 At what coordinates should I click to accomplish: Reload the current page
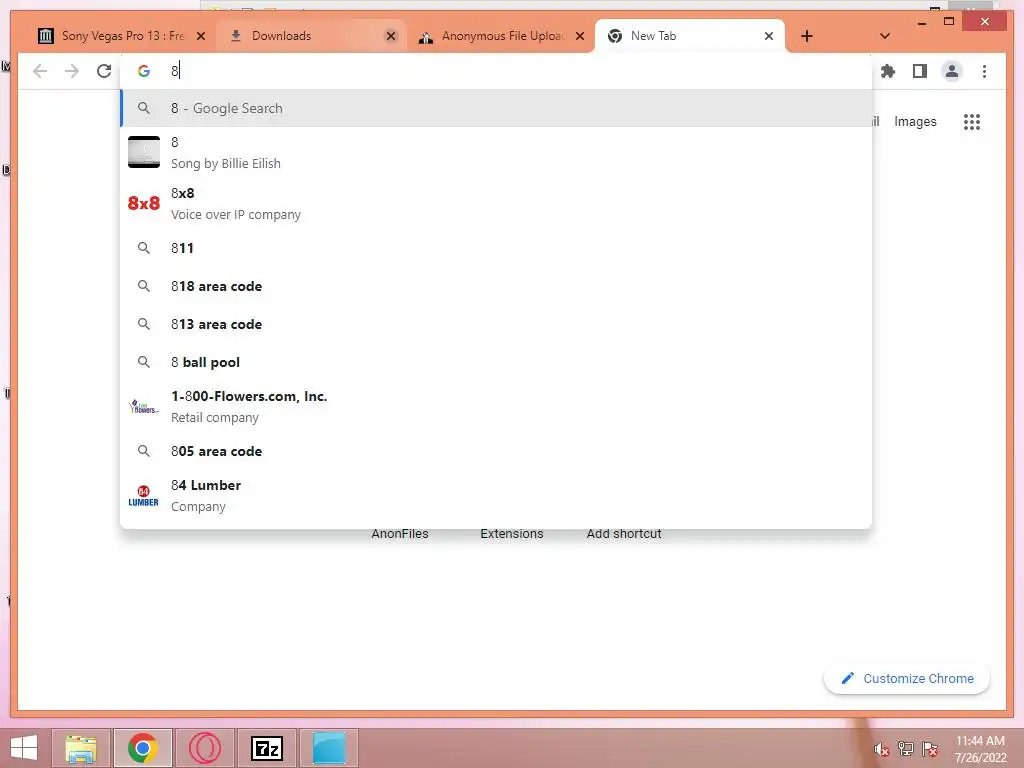(104, 71)
